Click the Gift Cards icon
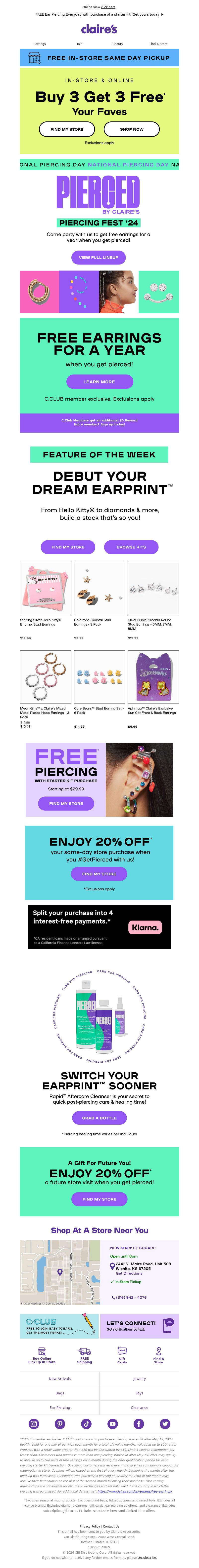 122,1351
